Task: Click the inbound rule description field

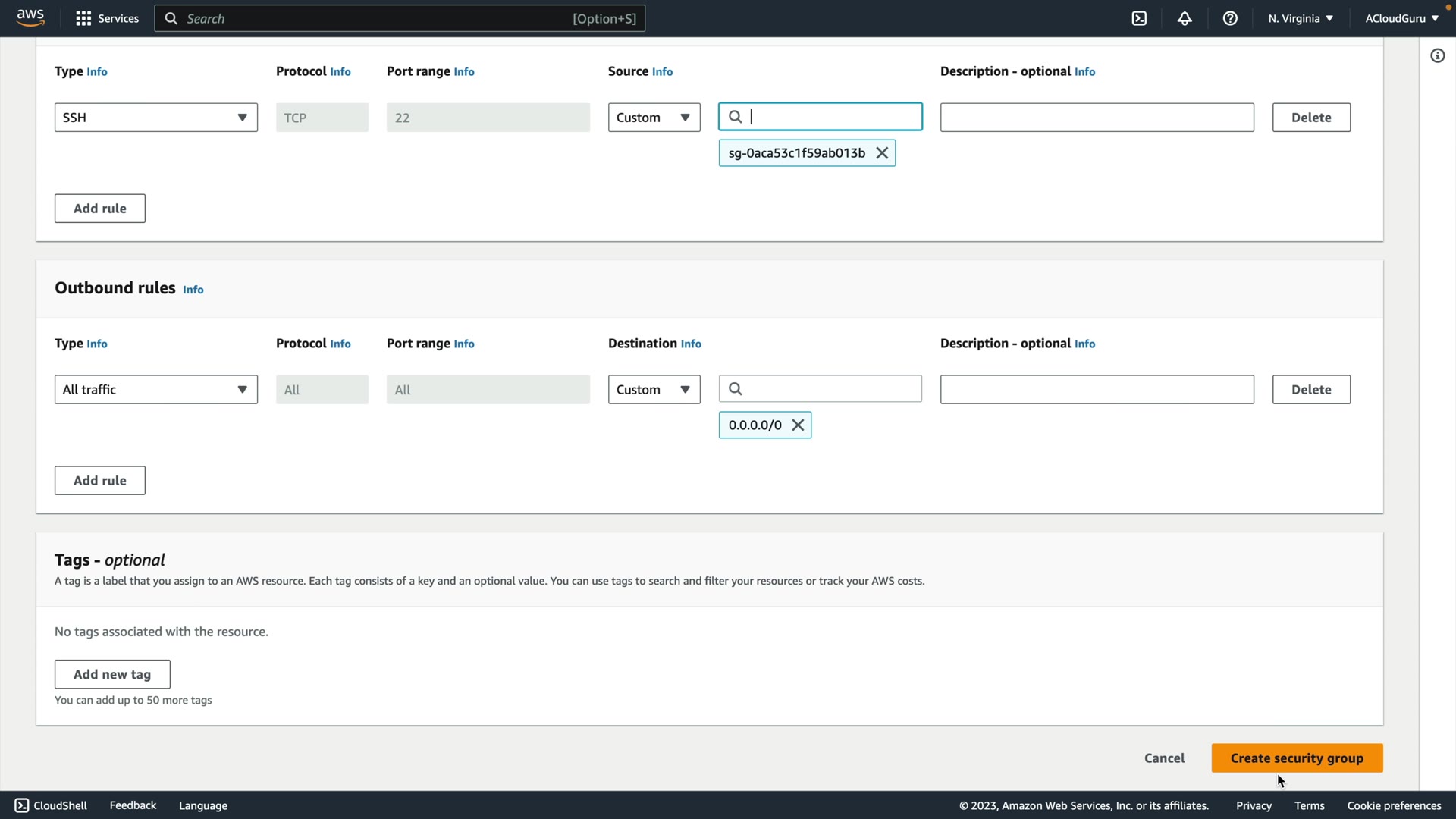Action: 1097,118
